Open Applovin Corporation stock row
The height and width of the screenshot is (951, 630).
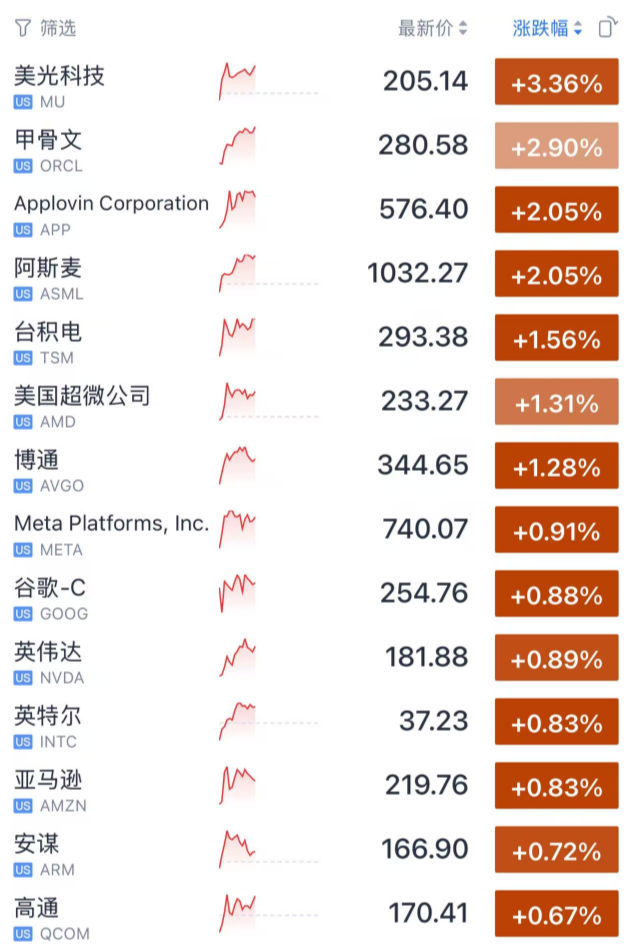pyautogui.click(x=111, y=204)
